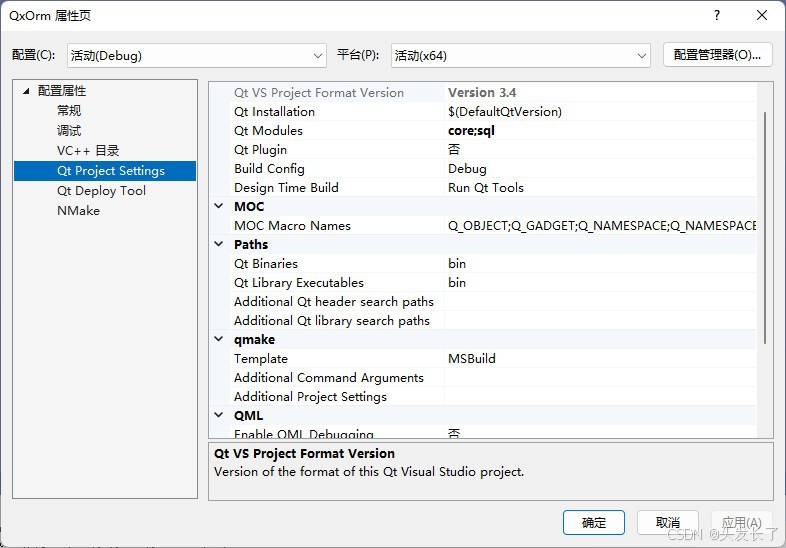Click the Qt Binaries property name
786x548 pixels.
[x=266, y=264]
